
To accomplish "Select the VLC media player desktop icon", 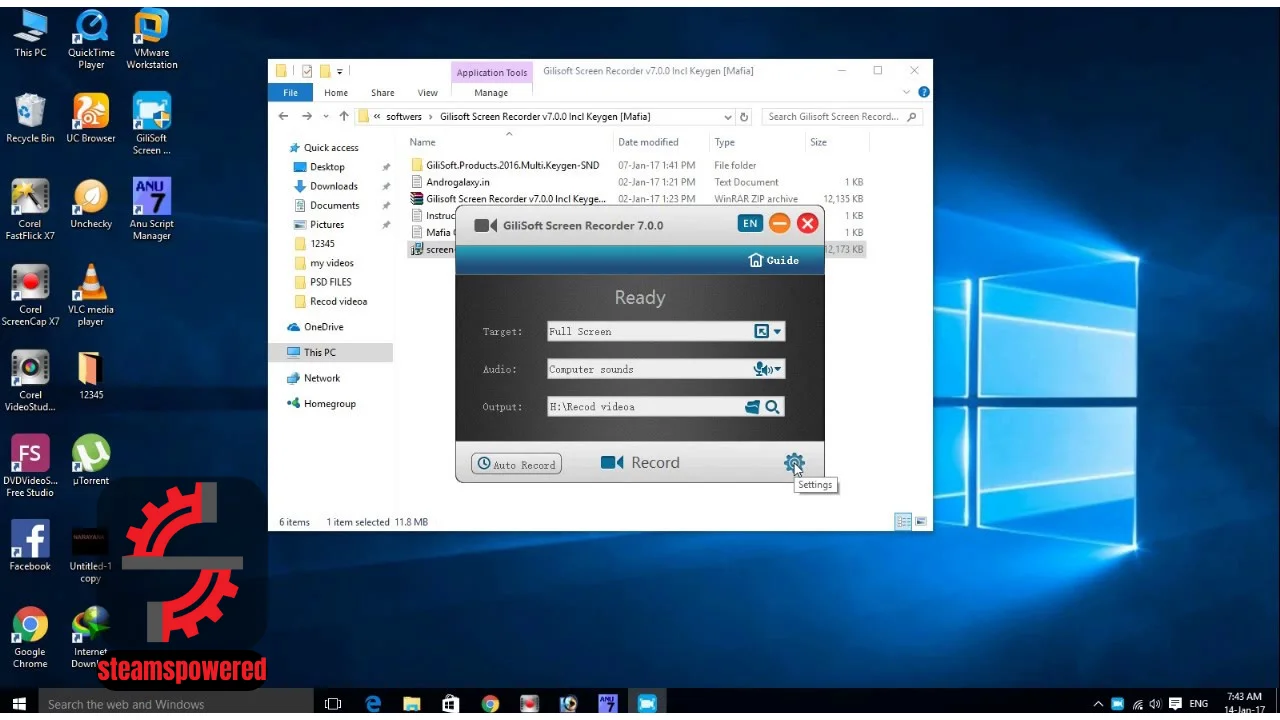I will (91, 297).
